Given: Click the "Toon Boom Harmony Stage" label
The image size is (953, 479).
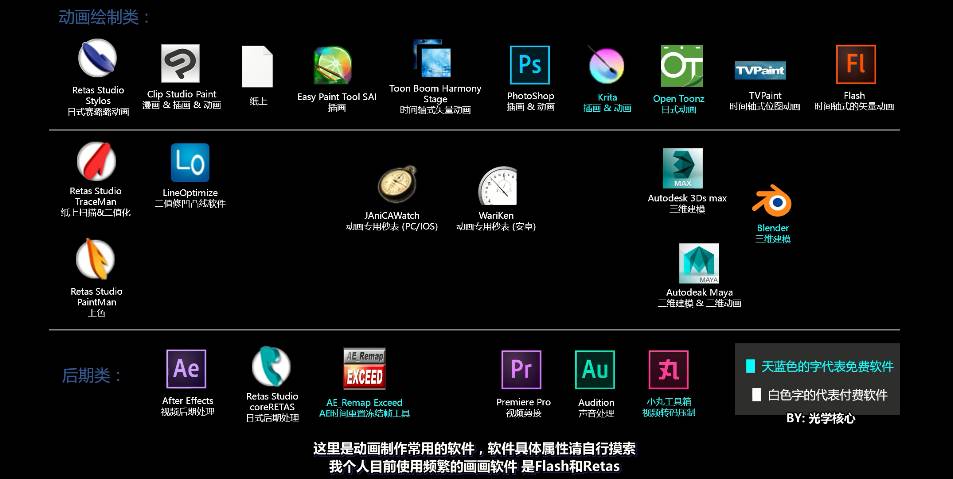Looking at the screenshot, I should [x=435, y=94].
